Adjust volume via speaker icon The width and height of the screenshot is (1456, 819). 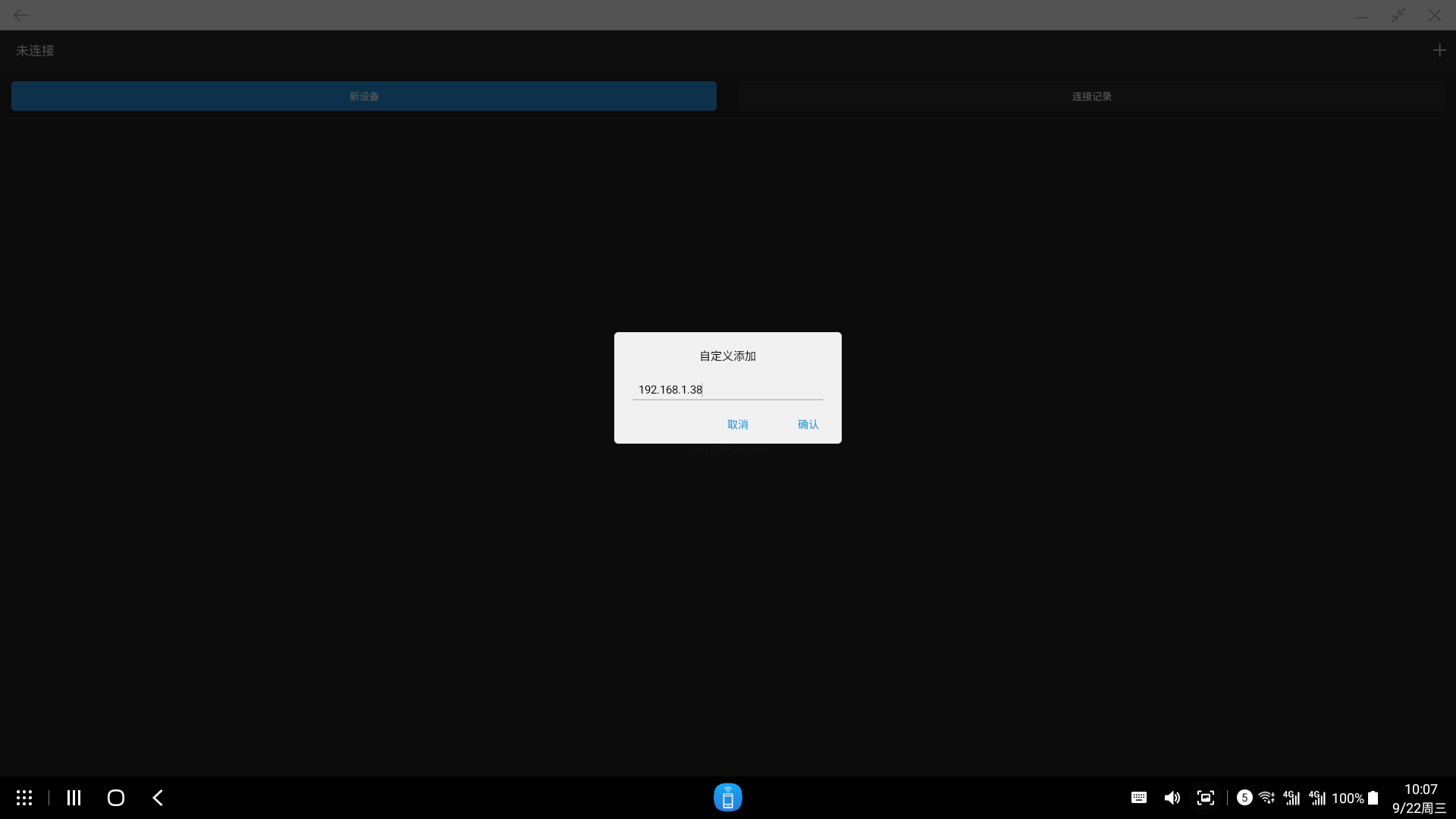coord(1172,798)
